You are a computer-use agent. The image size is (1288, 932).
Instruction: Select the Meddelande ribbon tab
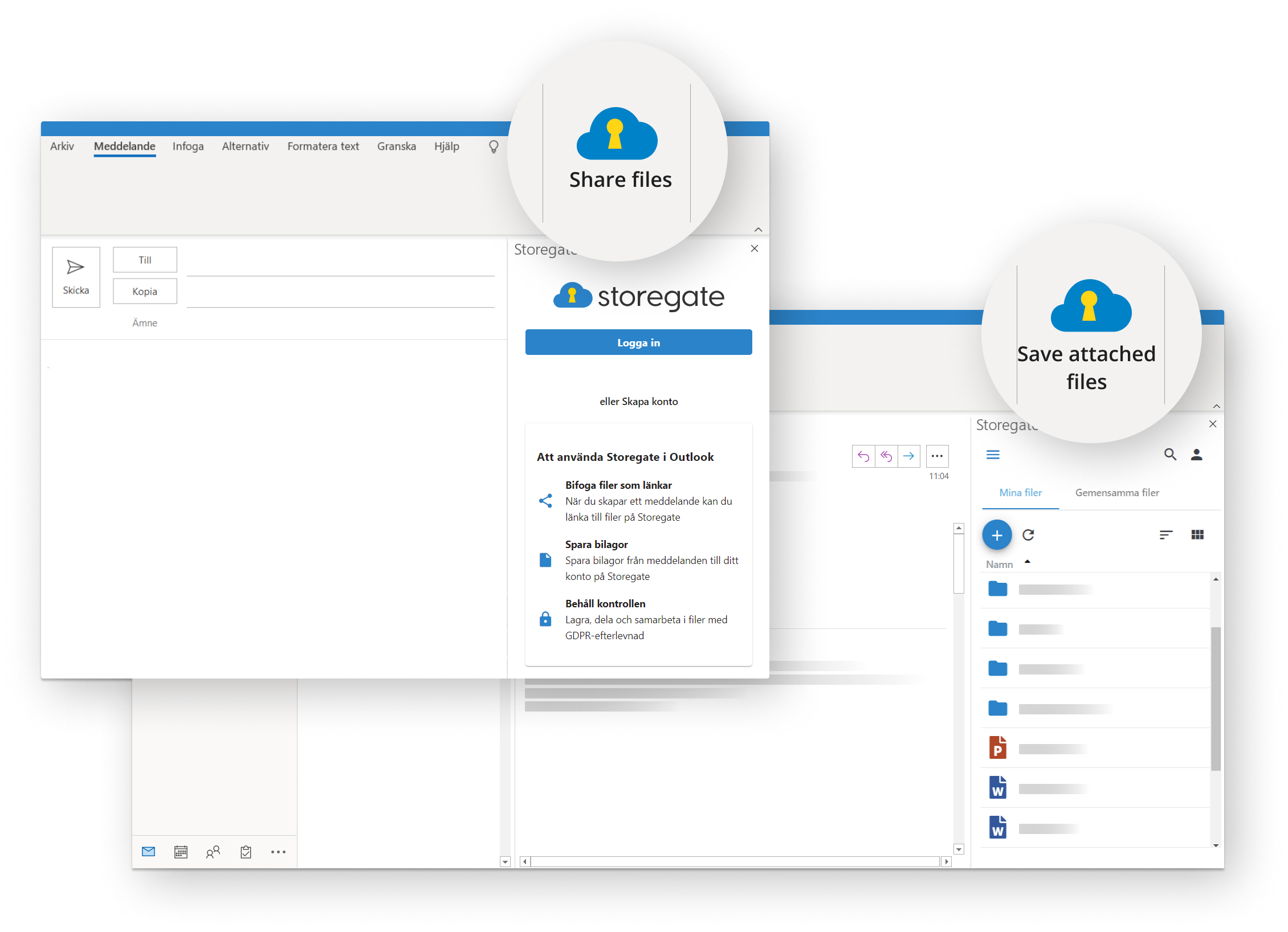(125, 146)
